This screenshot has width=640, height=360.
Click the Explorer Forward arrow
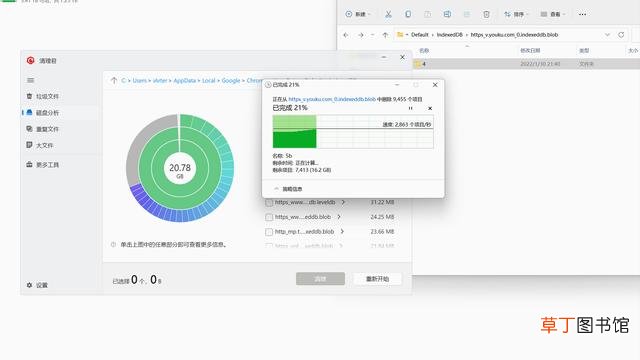click(x=361, y=35)
